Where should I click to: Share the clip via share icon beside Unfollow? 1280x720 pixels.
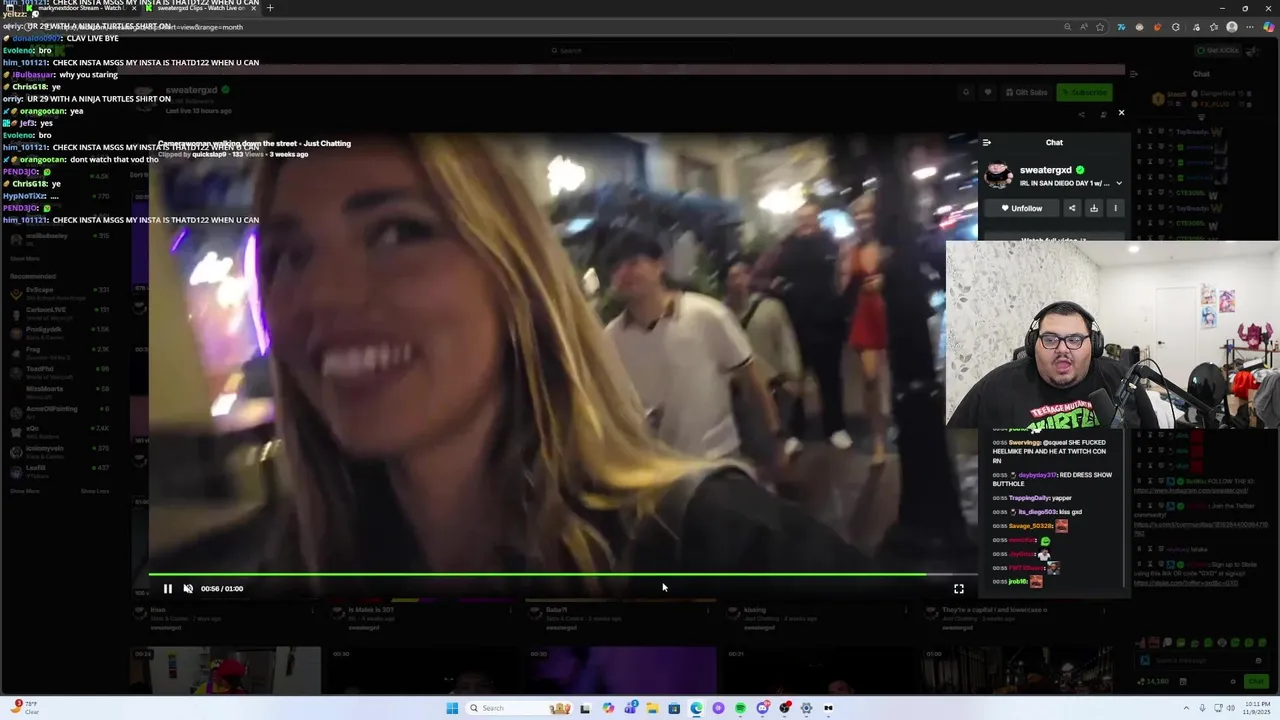(x=1072, y=208)
